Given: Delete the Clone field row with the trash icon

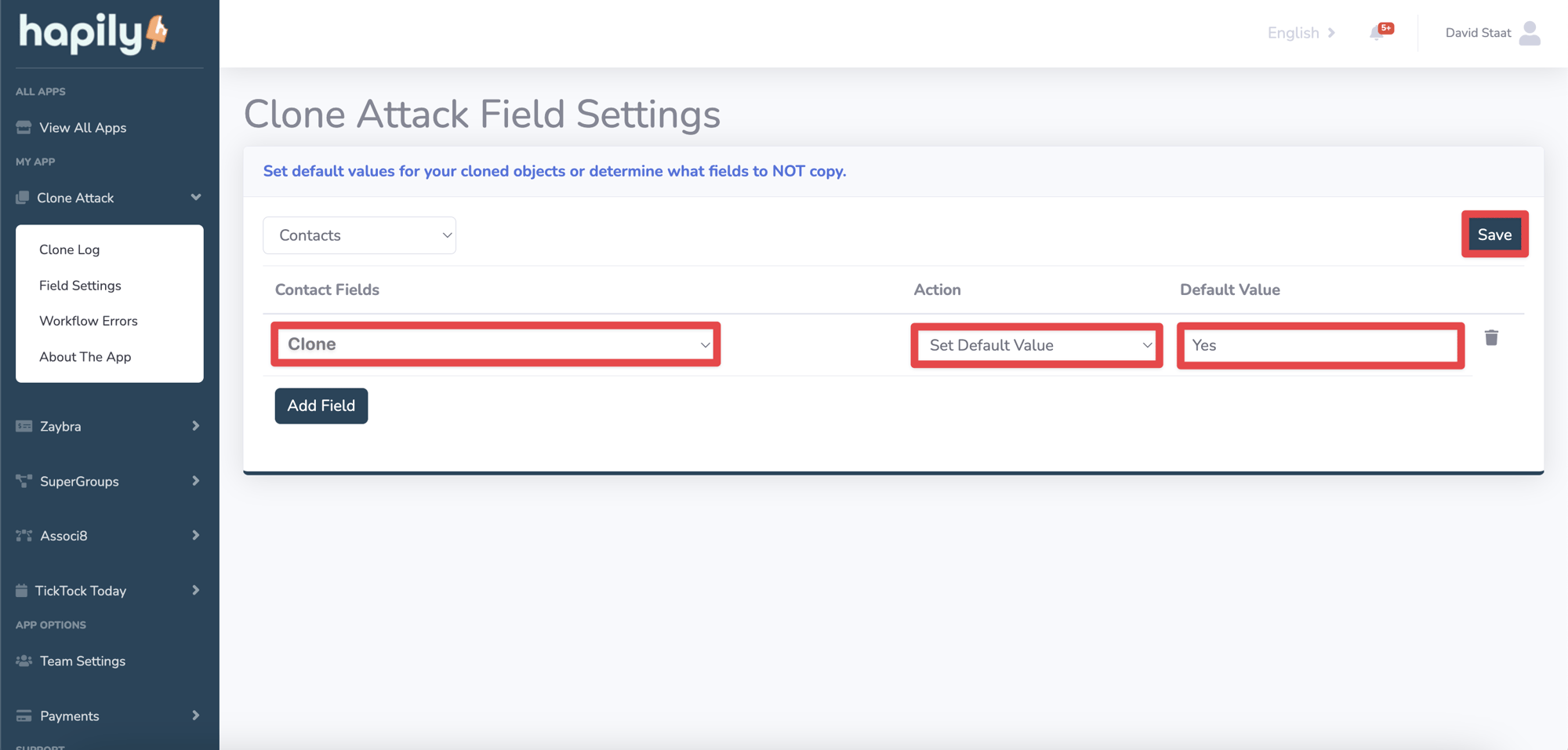Looking at the screenshot, I should [x=1491, y=337].
